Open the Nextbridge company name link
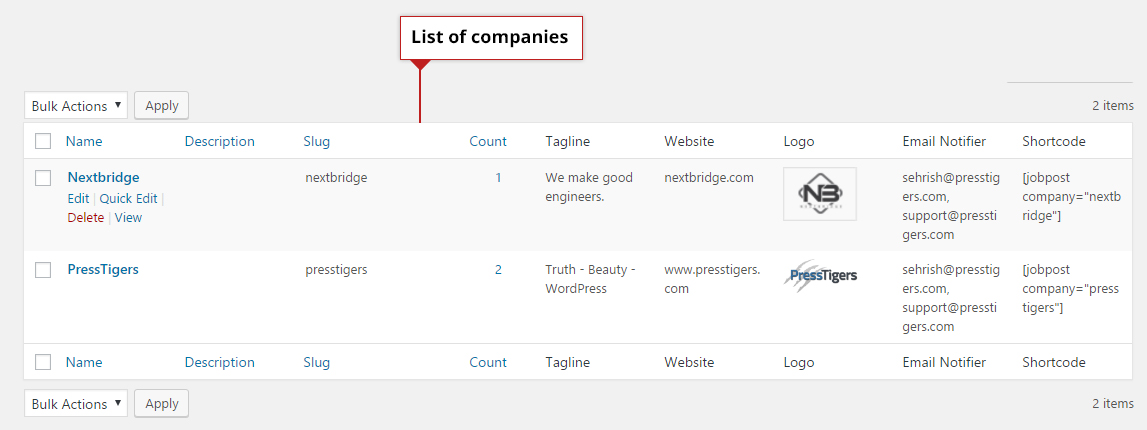Screen dimensions: 1147x430 tap(103, 177)
